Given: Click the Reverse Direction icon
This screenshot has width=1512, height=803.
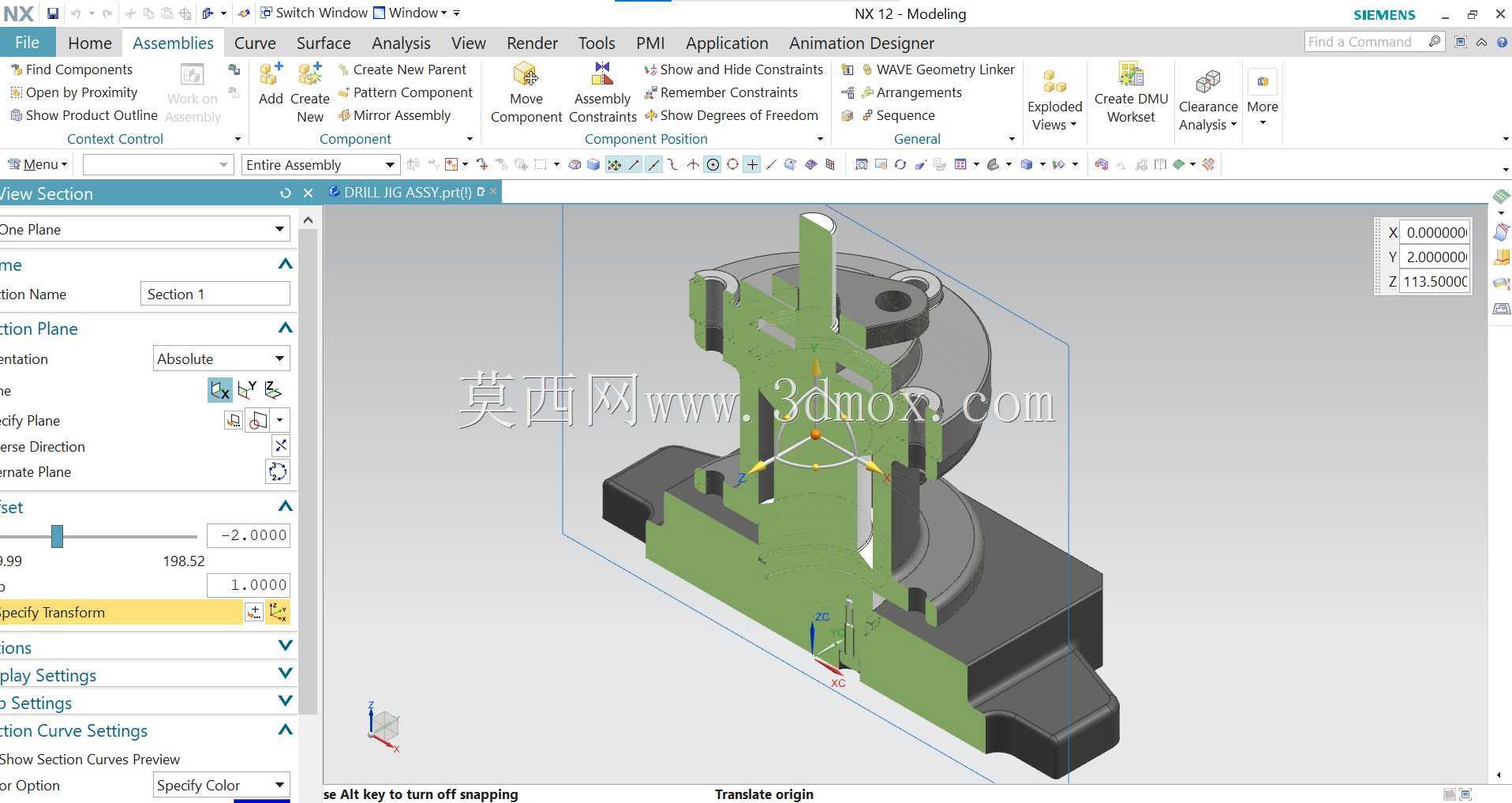Looking at the screenshot, I should [280, 446].
